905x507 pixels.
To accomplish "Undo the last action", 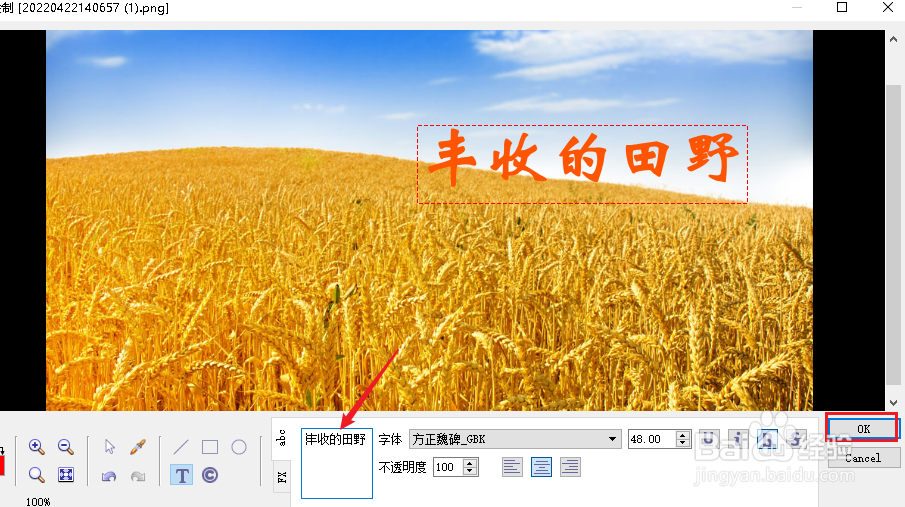I will (x=109, y=476).
